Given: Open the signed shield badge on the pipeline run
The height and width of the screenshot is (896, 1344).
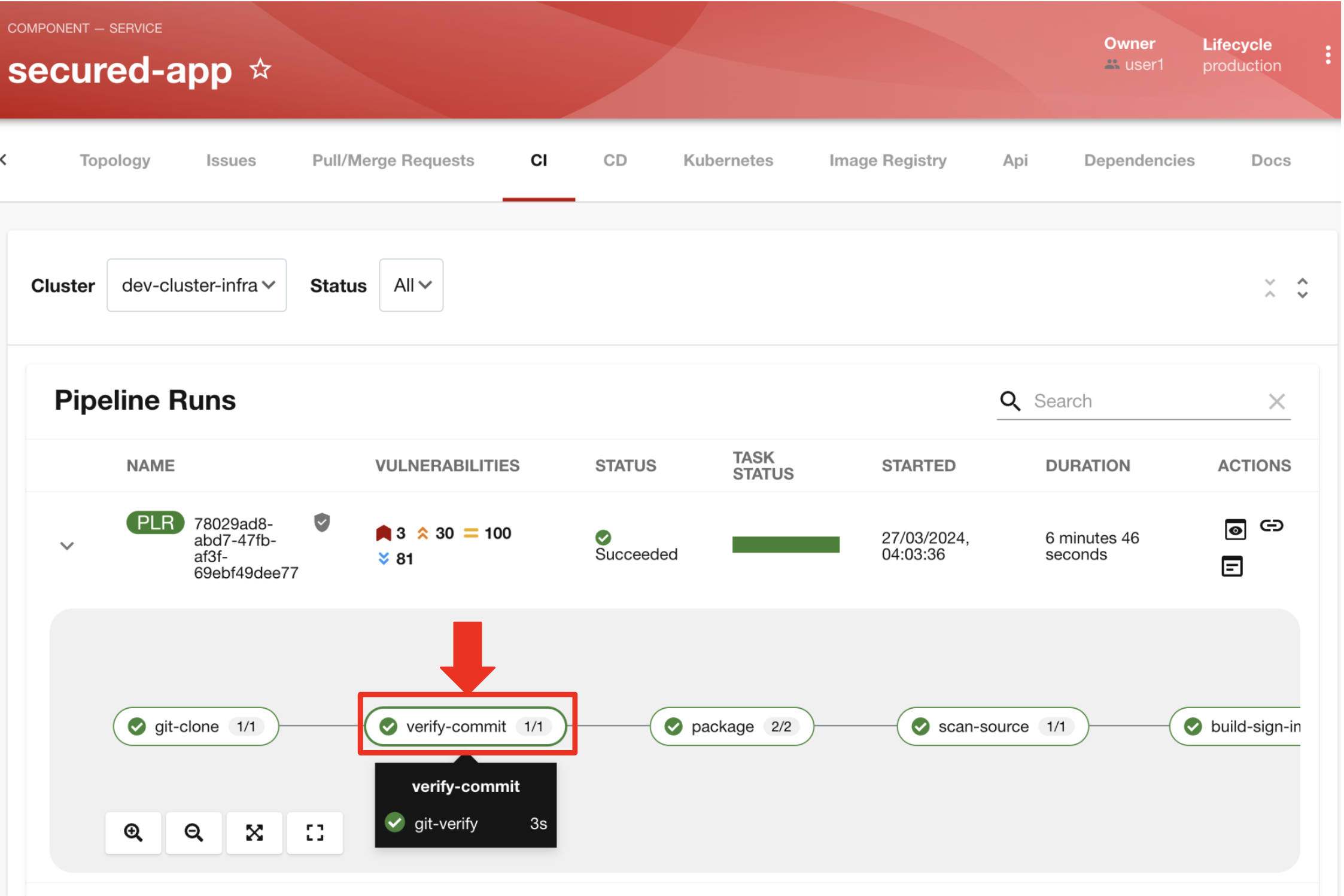Looking at the screenshot, I should (x=322, y=522).
